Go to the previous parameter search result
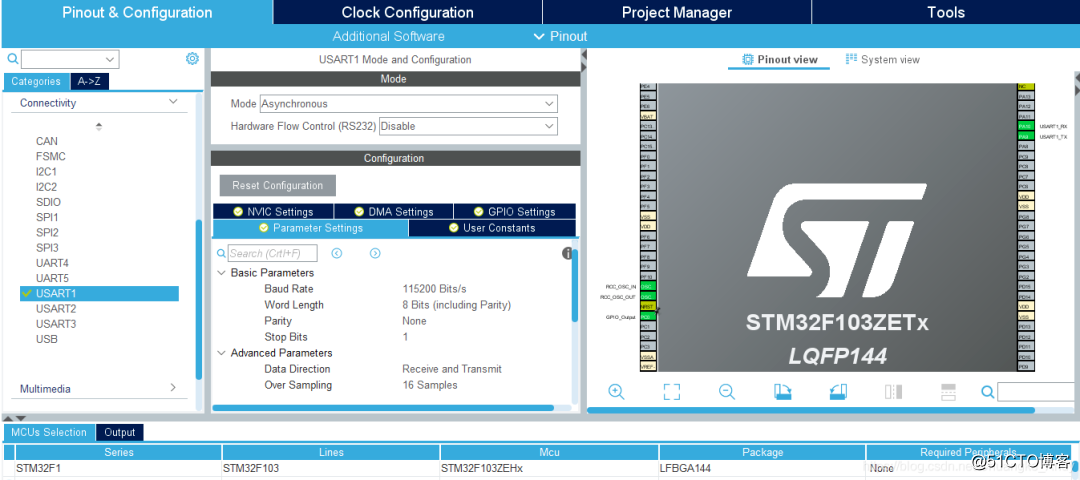Viewport: 1080px width, 480px height. point(337,253)
